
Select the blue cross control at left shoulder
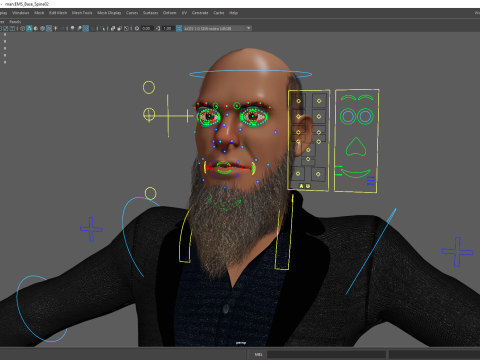pyautogui.click(x=91, y=229)
